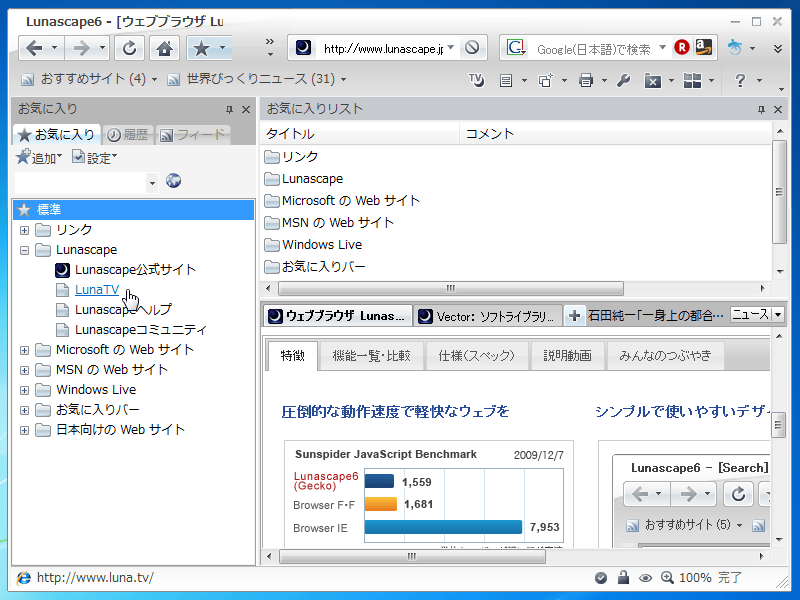Open Lunascapeコミュニティ favorite

point(141,330)
